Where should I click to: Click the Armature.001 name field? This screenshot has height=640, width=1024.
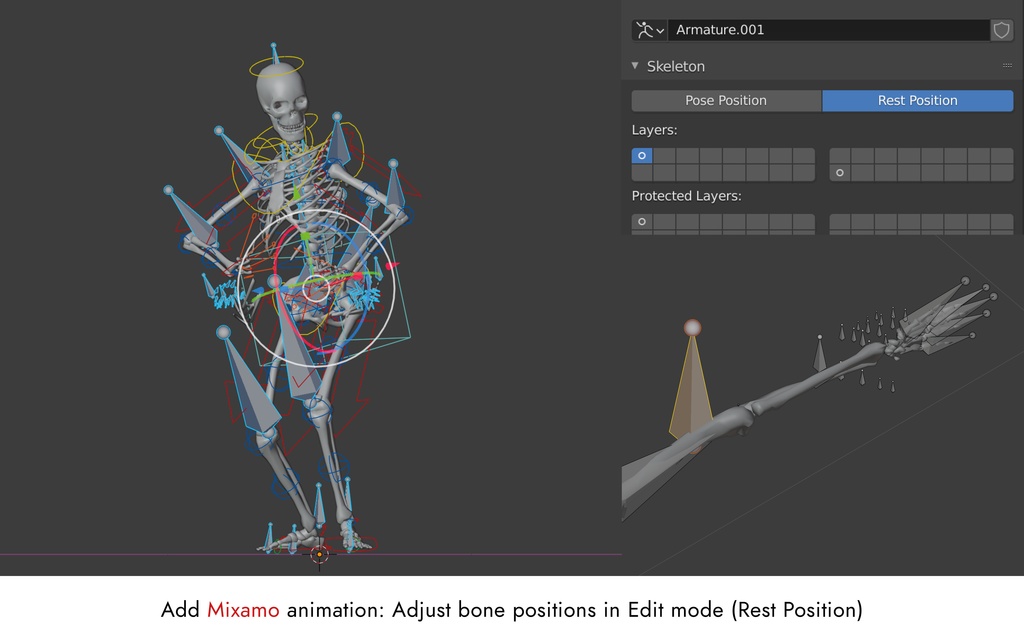[828, 30]
